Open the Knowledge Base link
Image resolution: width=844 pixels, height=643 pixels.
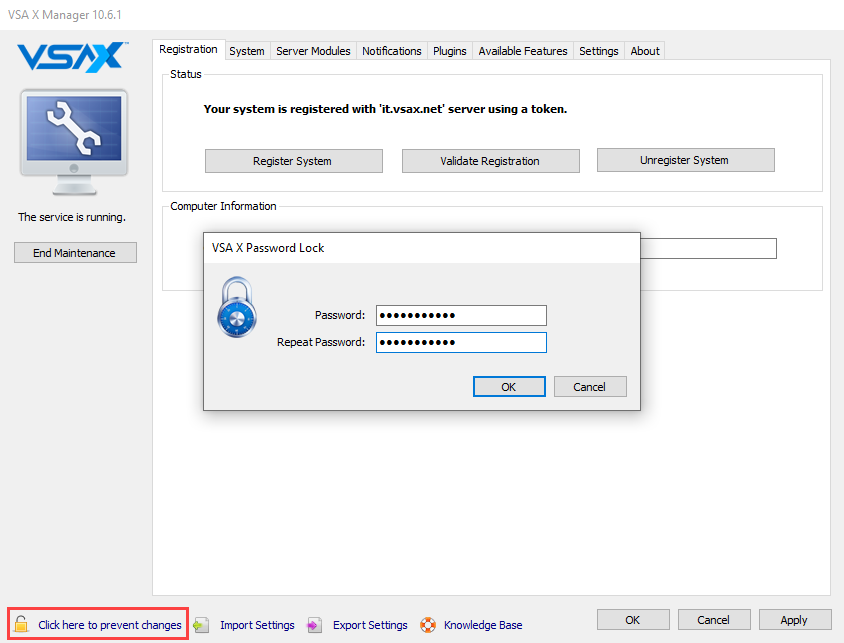(x=483, y=625)
